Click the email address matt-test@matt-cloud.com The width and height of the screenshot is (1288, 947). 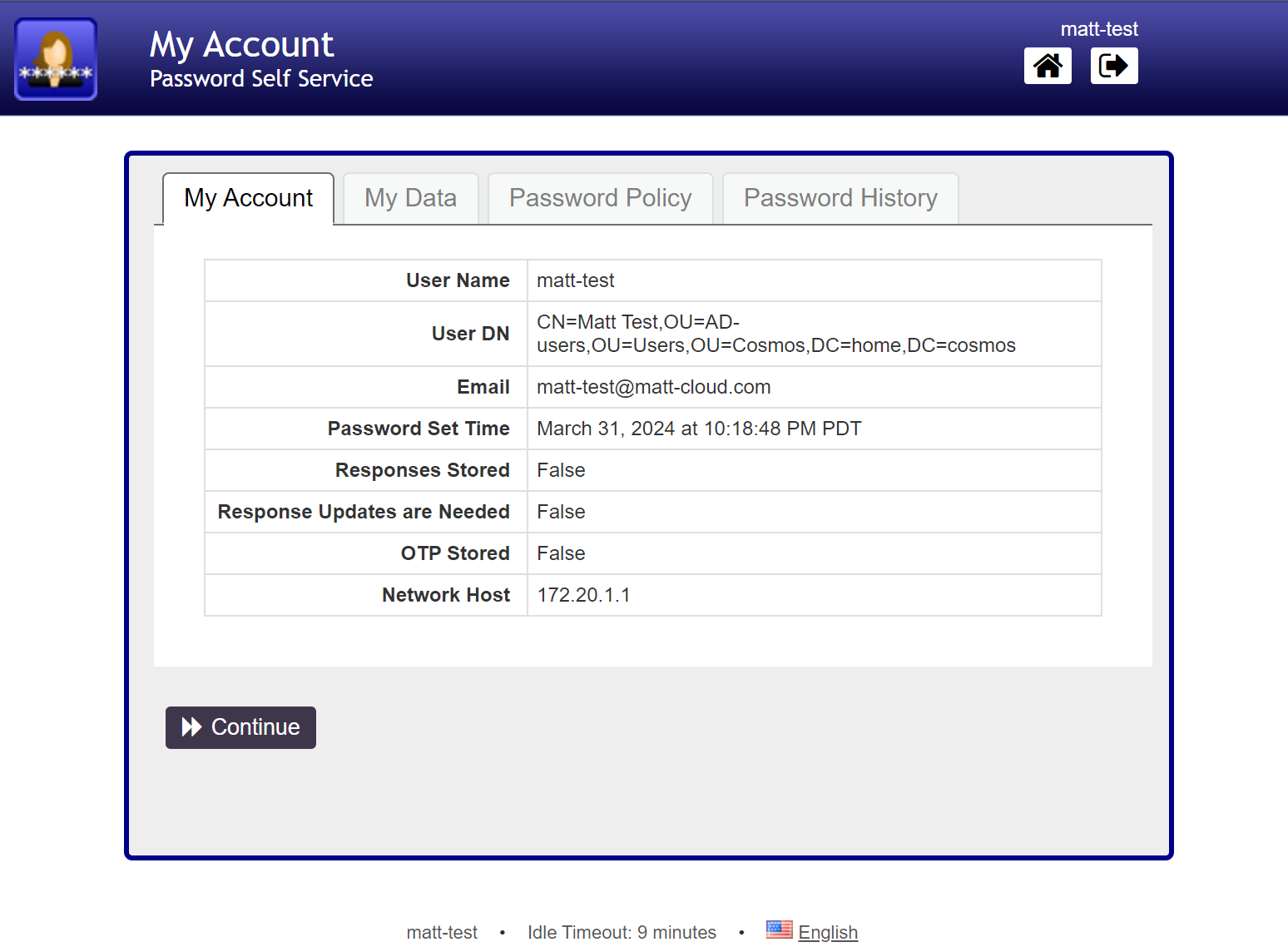(653, 387)
